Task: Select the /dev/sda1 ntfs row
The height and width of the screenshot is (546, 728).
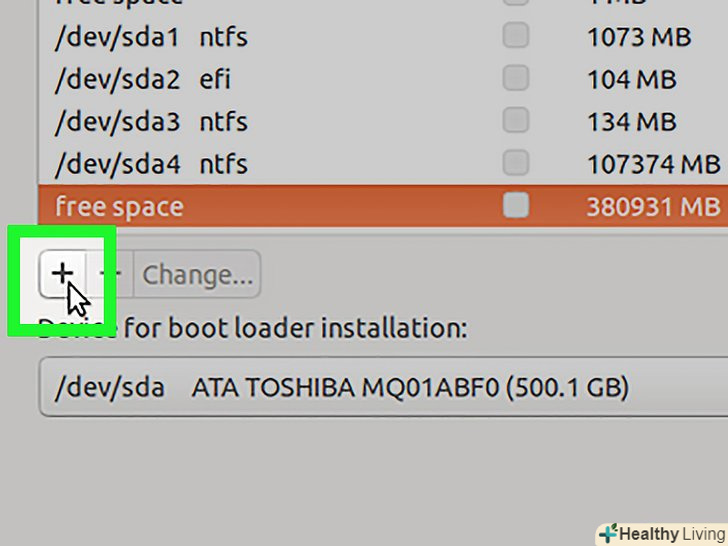Action: [x=383, y=37]
